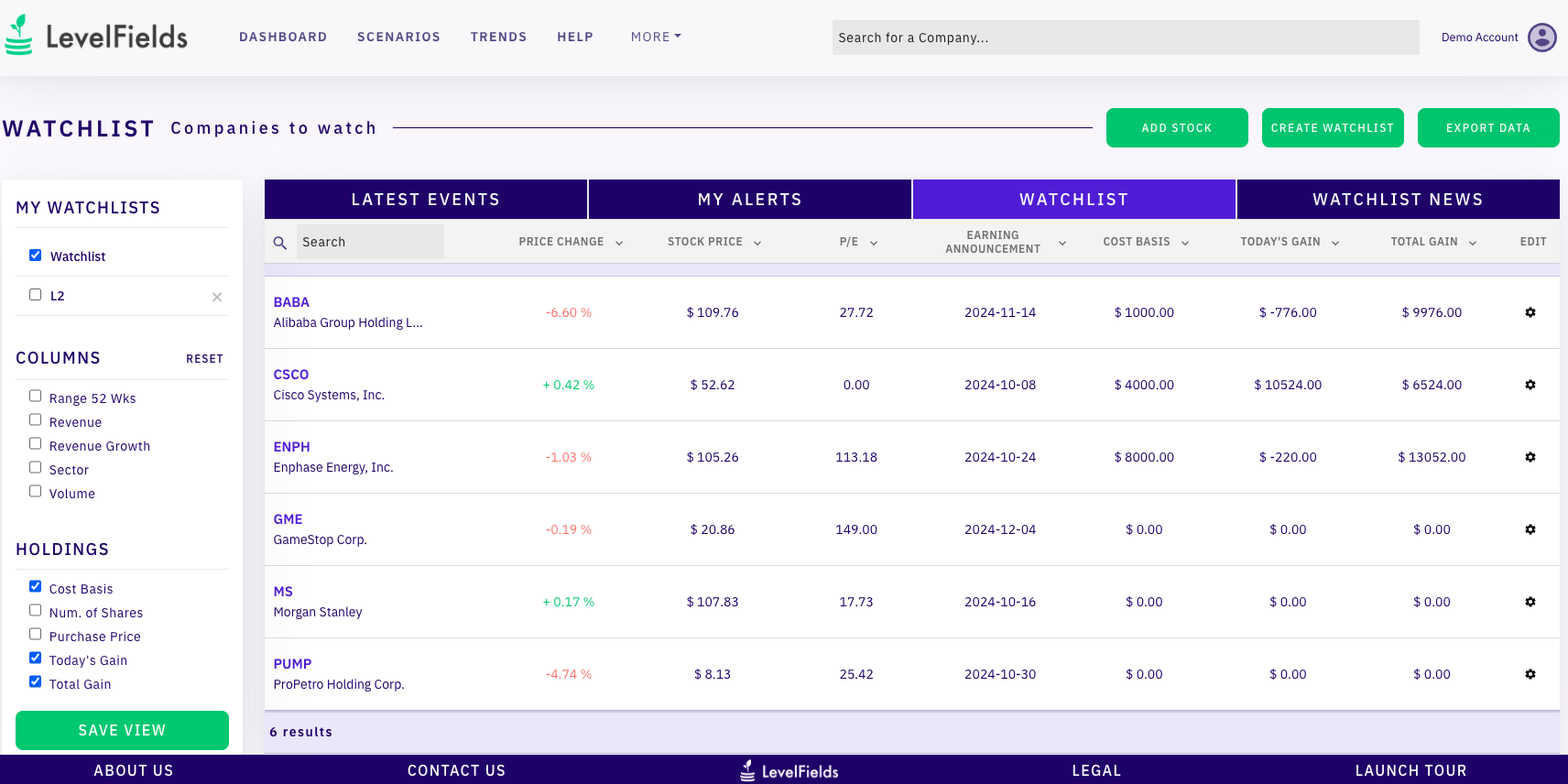Reset the columns selection

click(204, 359)
